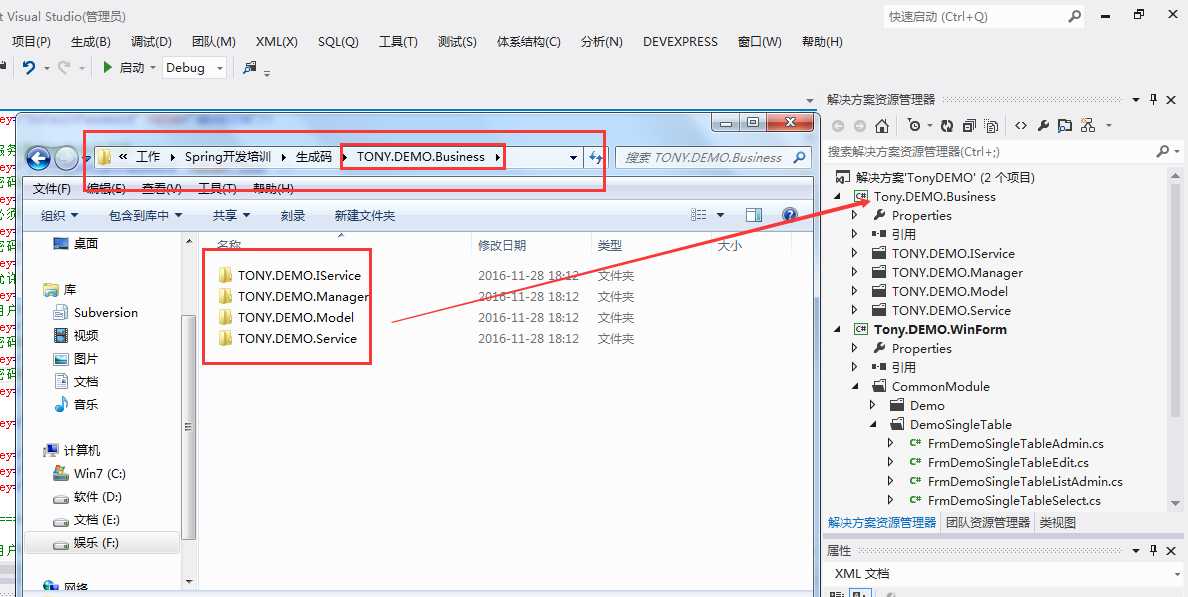The height and width of the screenshot is (597, 1188).
Task: Click the 生成码 breadcrumb in address bar
Action: pyautogui.click(x=314, y=157)
